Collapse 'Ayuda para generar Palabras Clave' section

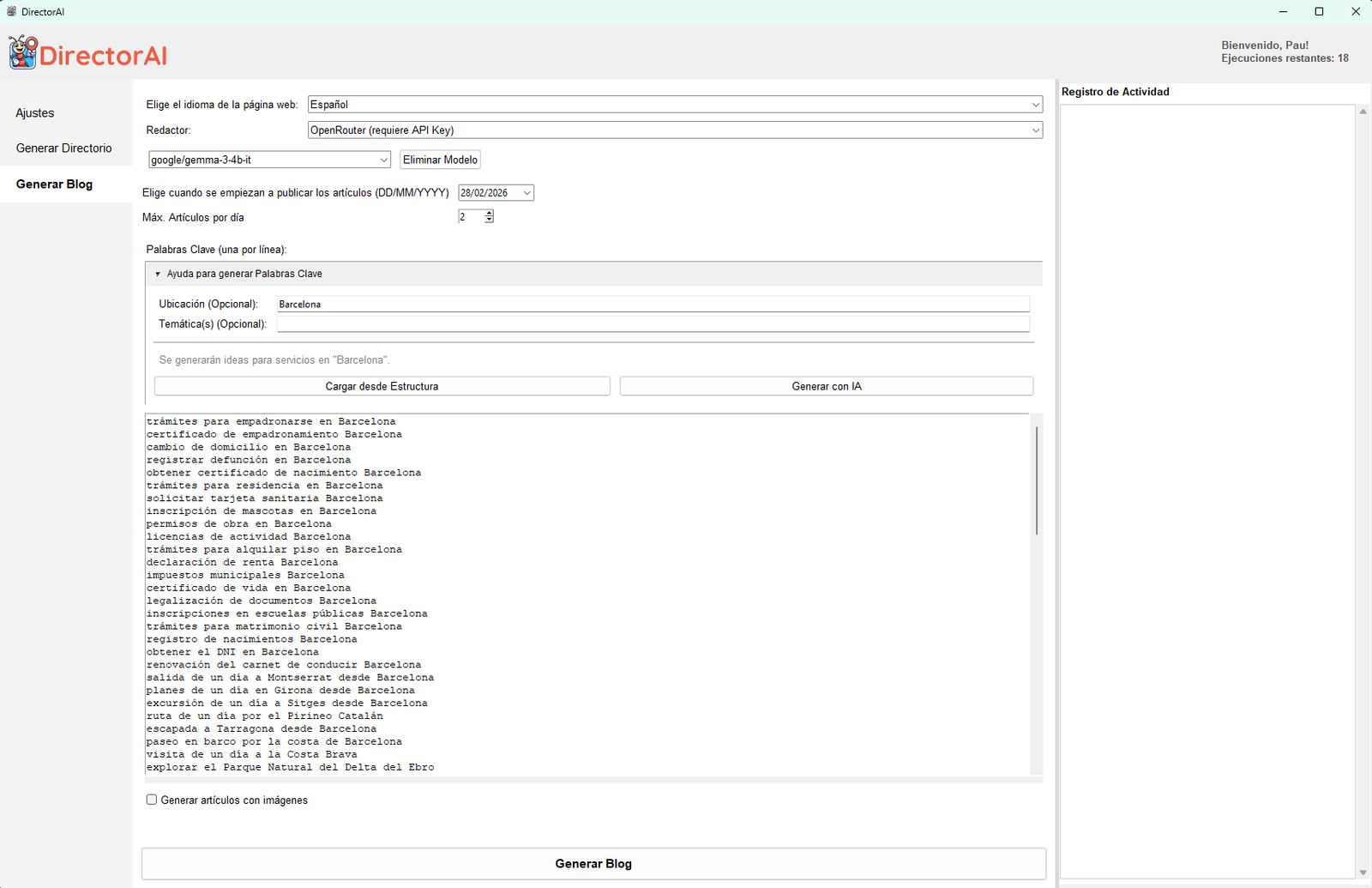(158, 274)
